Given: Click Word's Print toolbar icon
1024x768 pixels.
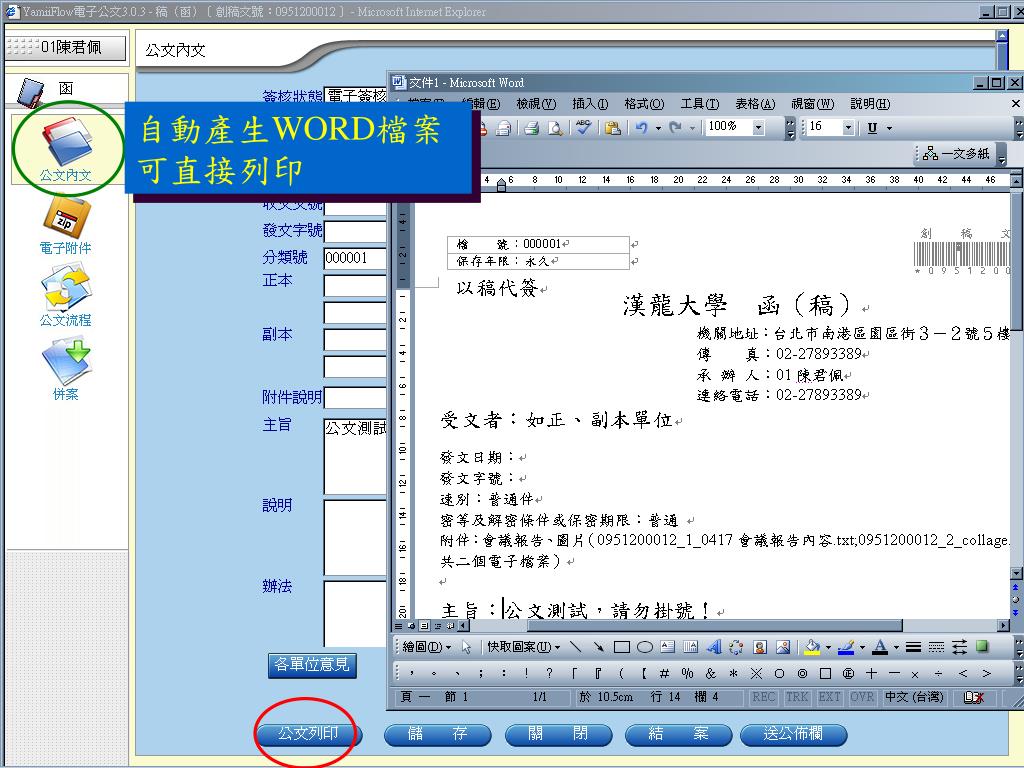Looking at the screenshot, I should click(x=532, y=128).
